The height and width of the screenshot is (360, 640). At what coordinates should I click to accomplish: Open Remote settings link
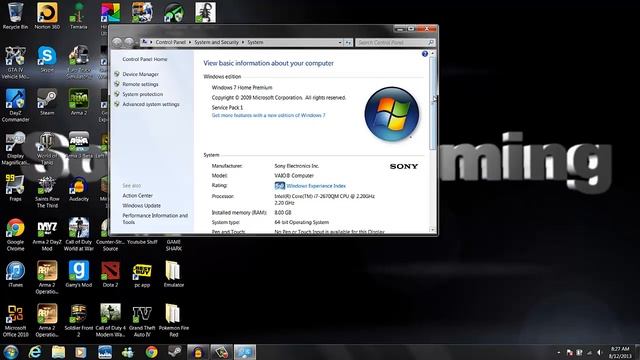[140, 84]
